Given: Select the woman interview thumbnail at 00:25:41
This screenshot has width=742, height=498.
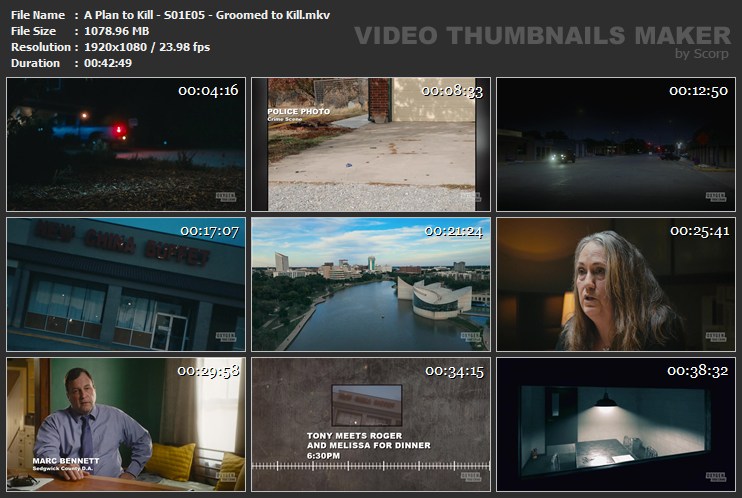Looking at the screenshot, I should tap(616, 285).
